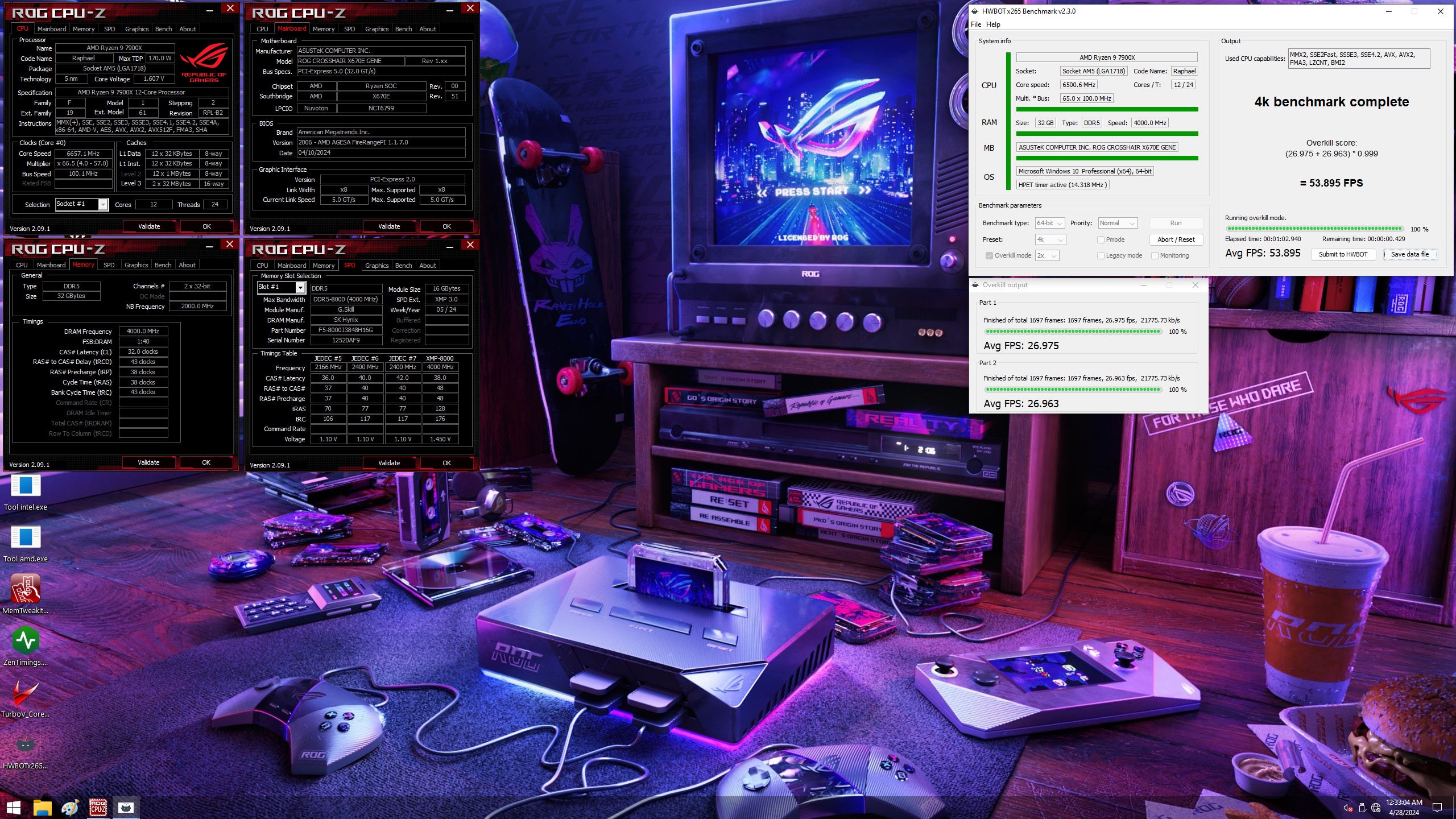Enable the Legacy mode checkbox
Screen dimensions: 1456x819
click(x=1101, y=255)
